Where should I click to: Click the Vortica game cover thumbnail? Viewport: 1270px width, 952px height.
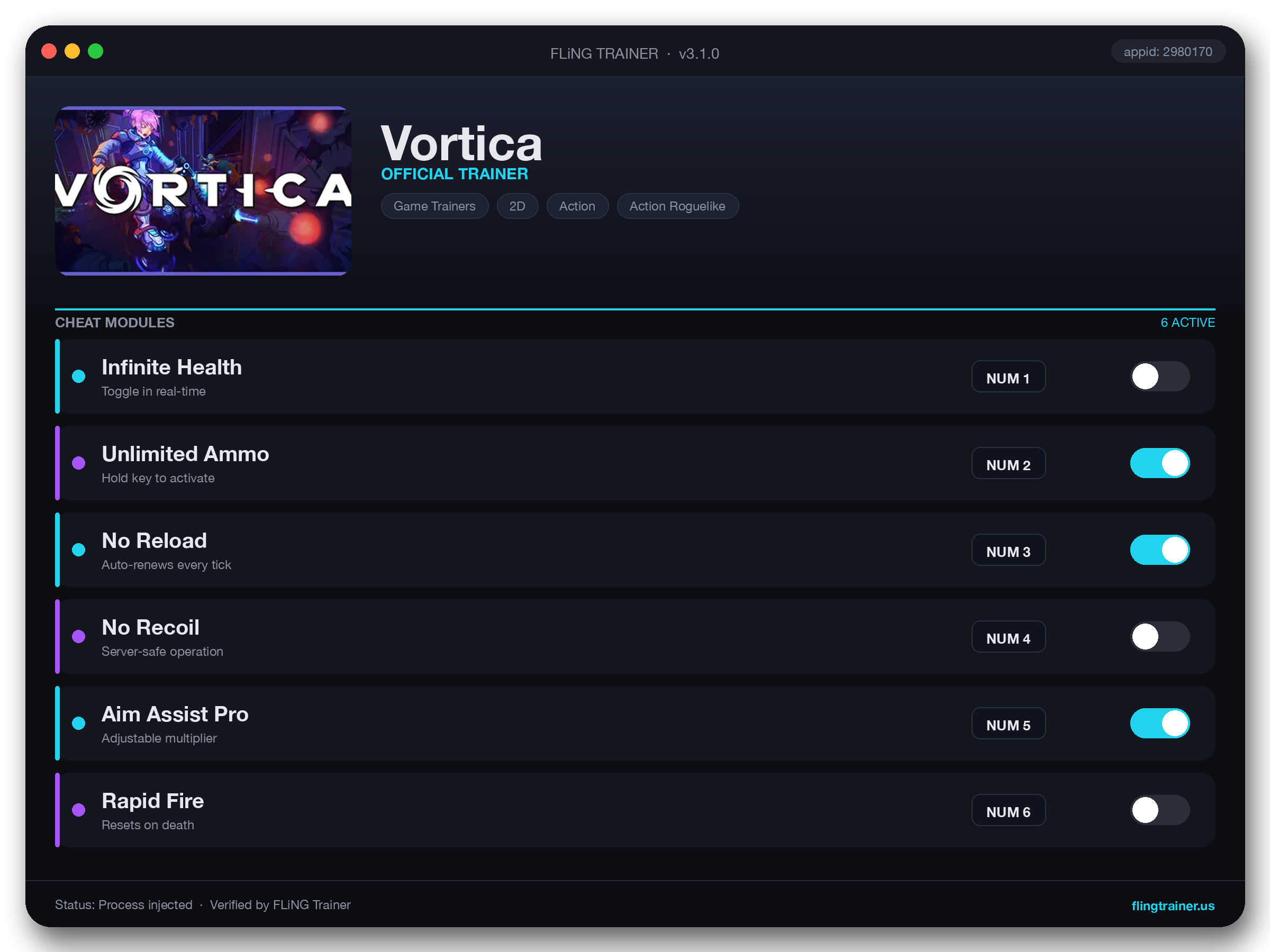203,190
